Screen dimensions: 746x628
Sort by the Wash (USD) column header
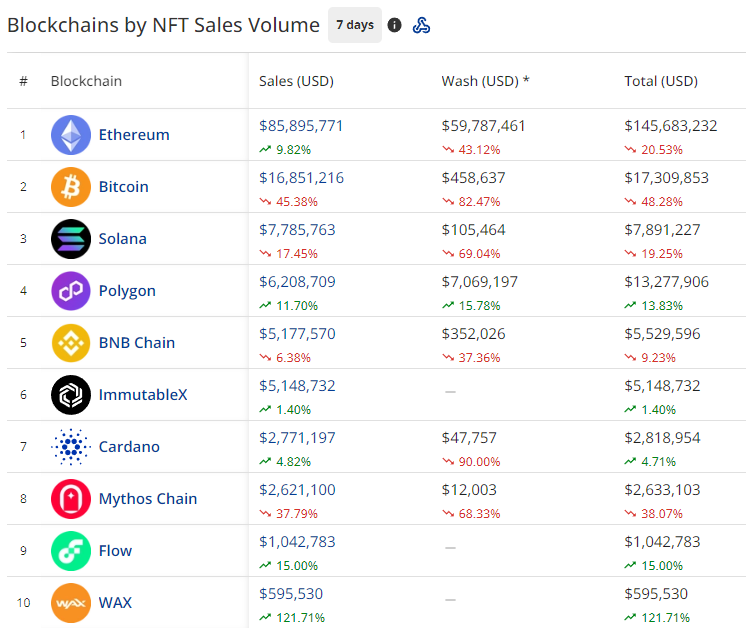point(485,81)
